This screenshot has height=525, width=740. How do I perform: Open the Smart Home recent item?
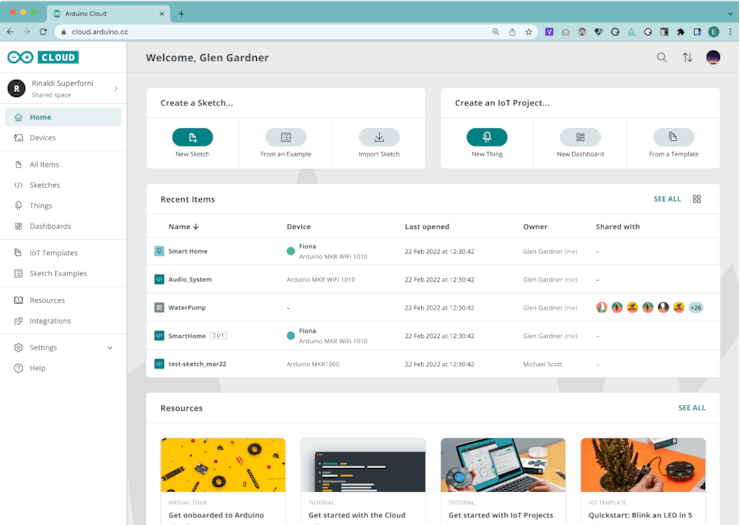tap(187, 251)
